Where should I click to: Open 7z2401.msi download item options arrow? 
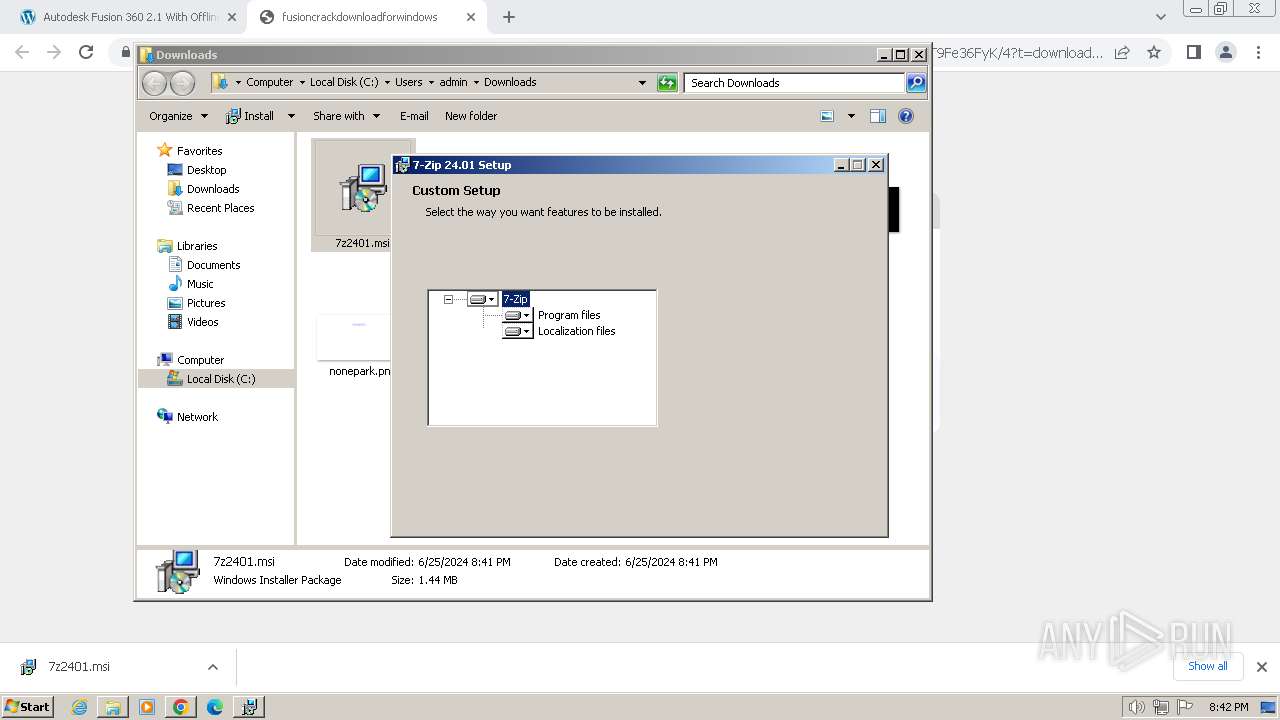click(212, 667)
